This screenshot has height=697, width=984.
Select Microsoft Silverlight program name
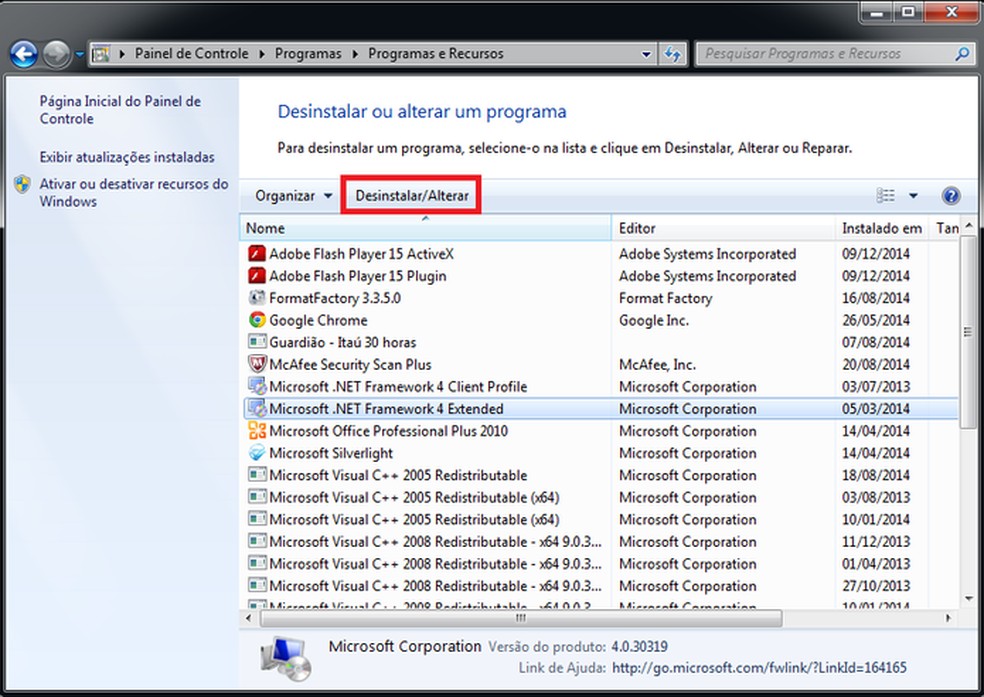[x=331, y=453]
